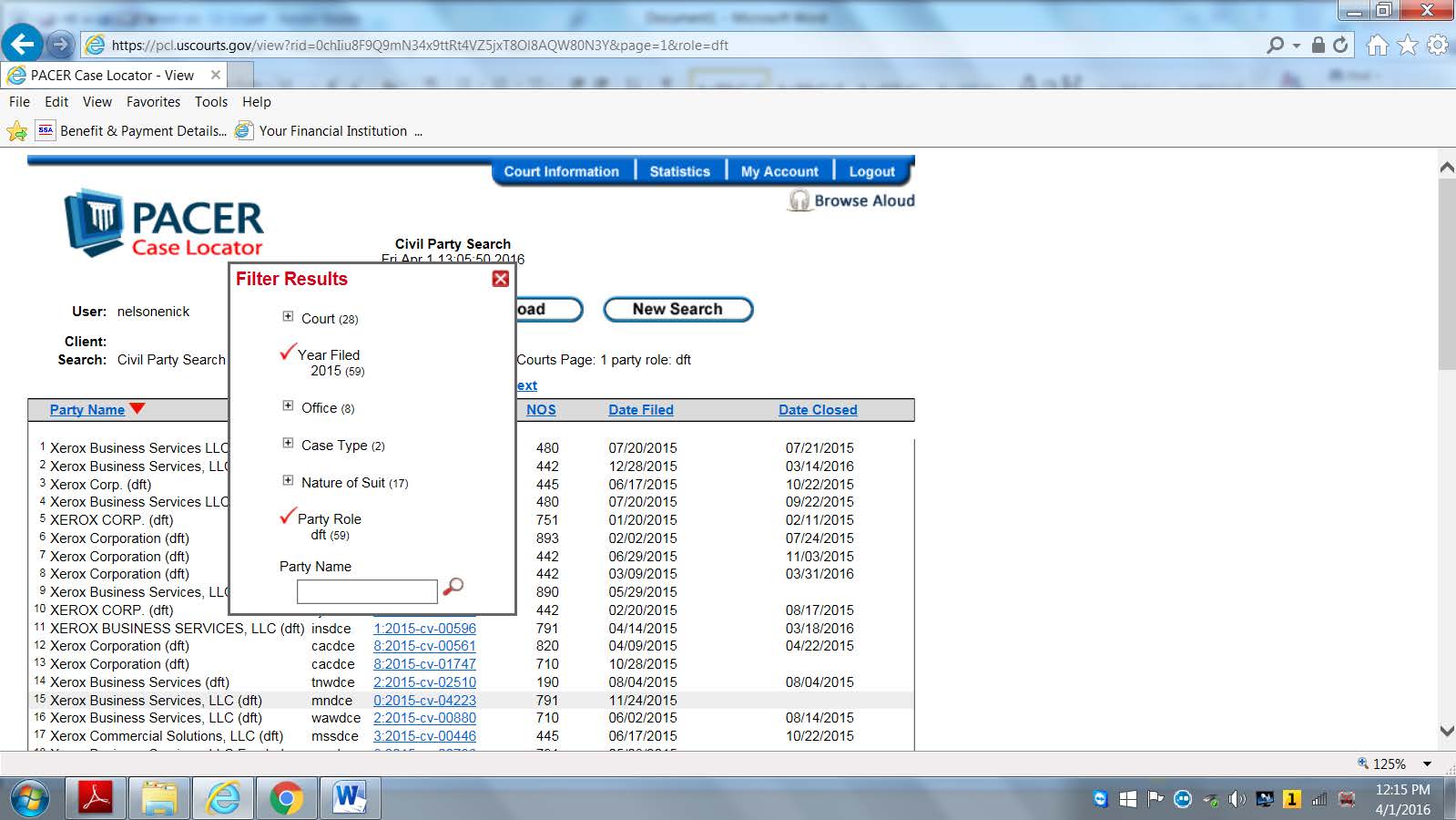Screen dimensions: 1456x820
Task: Close the Filter Results dialog
Action: [500, 279]
